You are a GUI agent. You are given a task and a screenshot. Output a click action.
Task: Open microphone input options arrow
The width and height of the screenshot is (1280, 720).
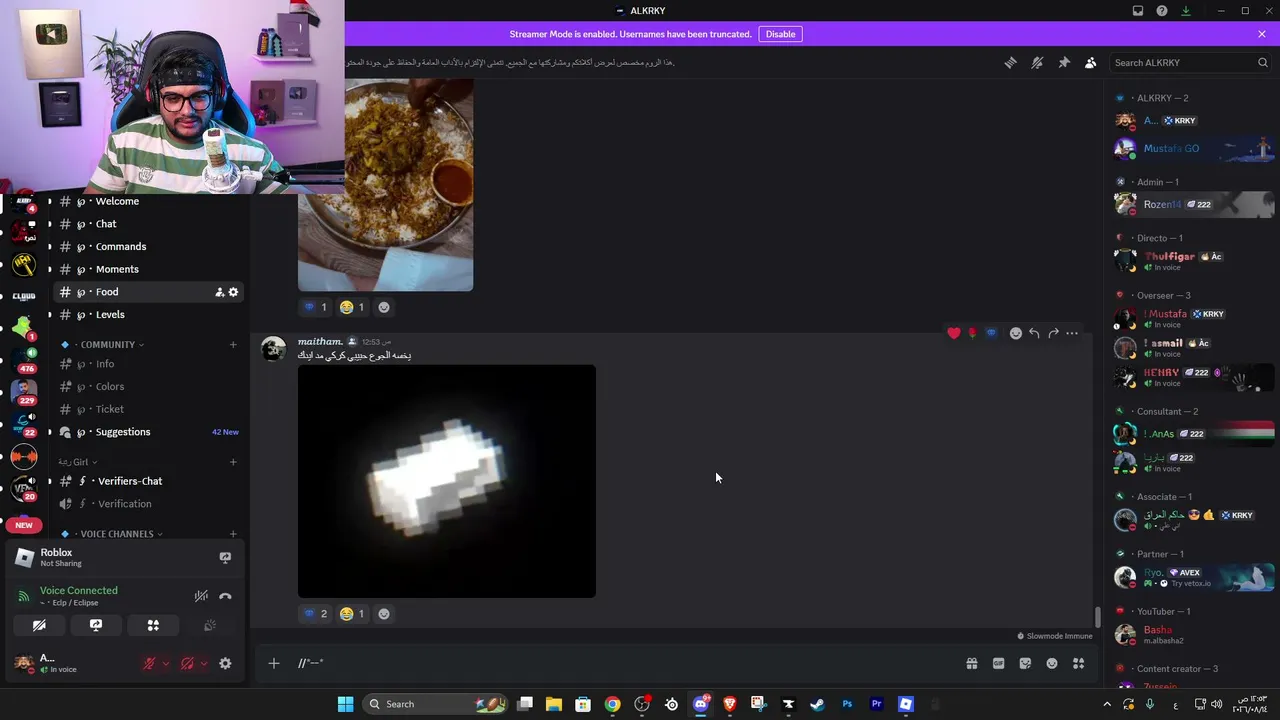point(166,664)
